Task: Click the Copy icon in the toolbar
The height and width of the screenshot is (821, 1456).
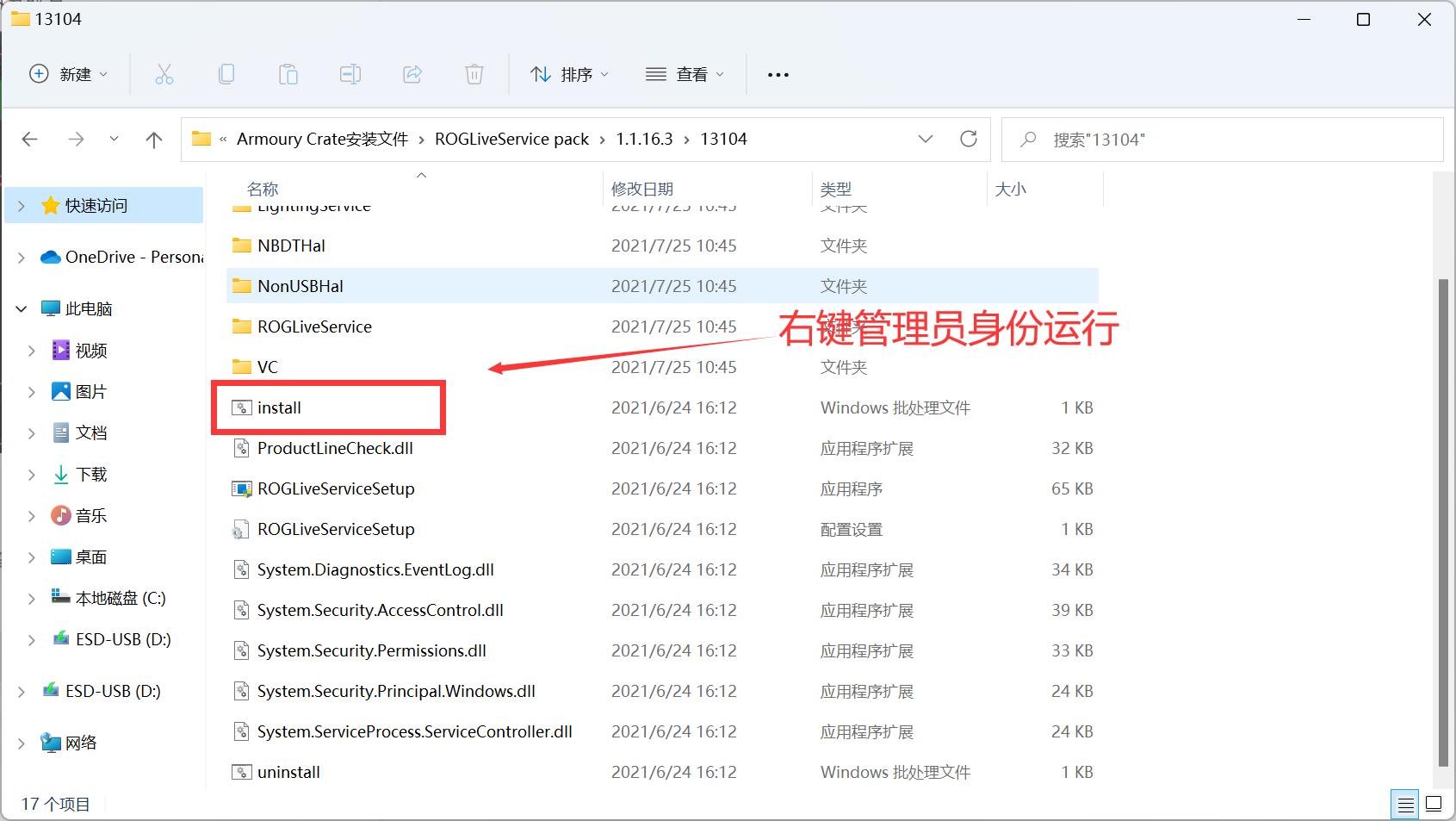Action: pyautogui.click(x=226, y=74)
